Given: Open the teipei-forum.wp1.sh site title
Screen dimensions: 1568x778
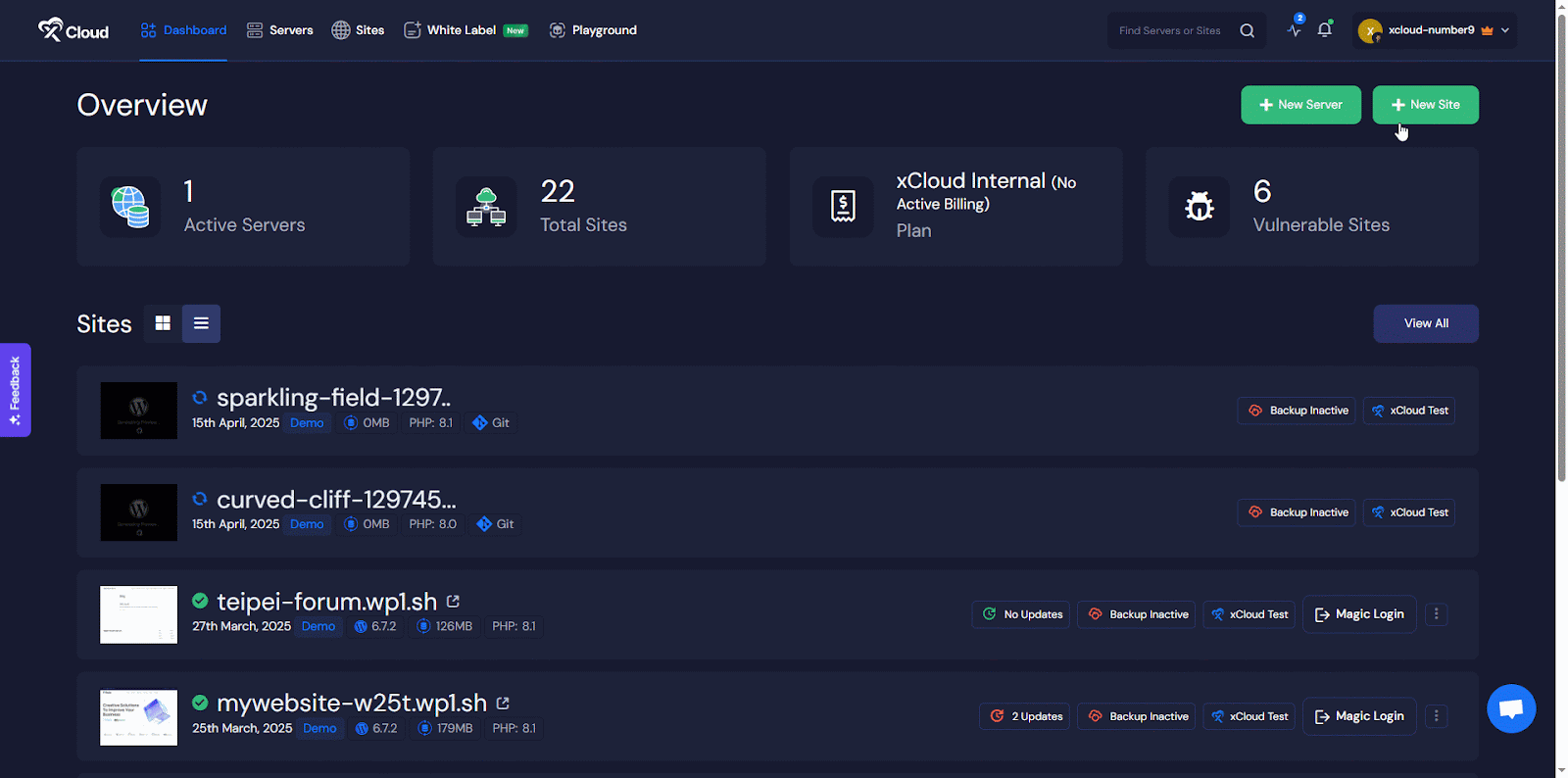Looking at the screenshot, I should click(326, 602).
